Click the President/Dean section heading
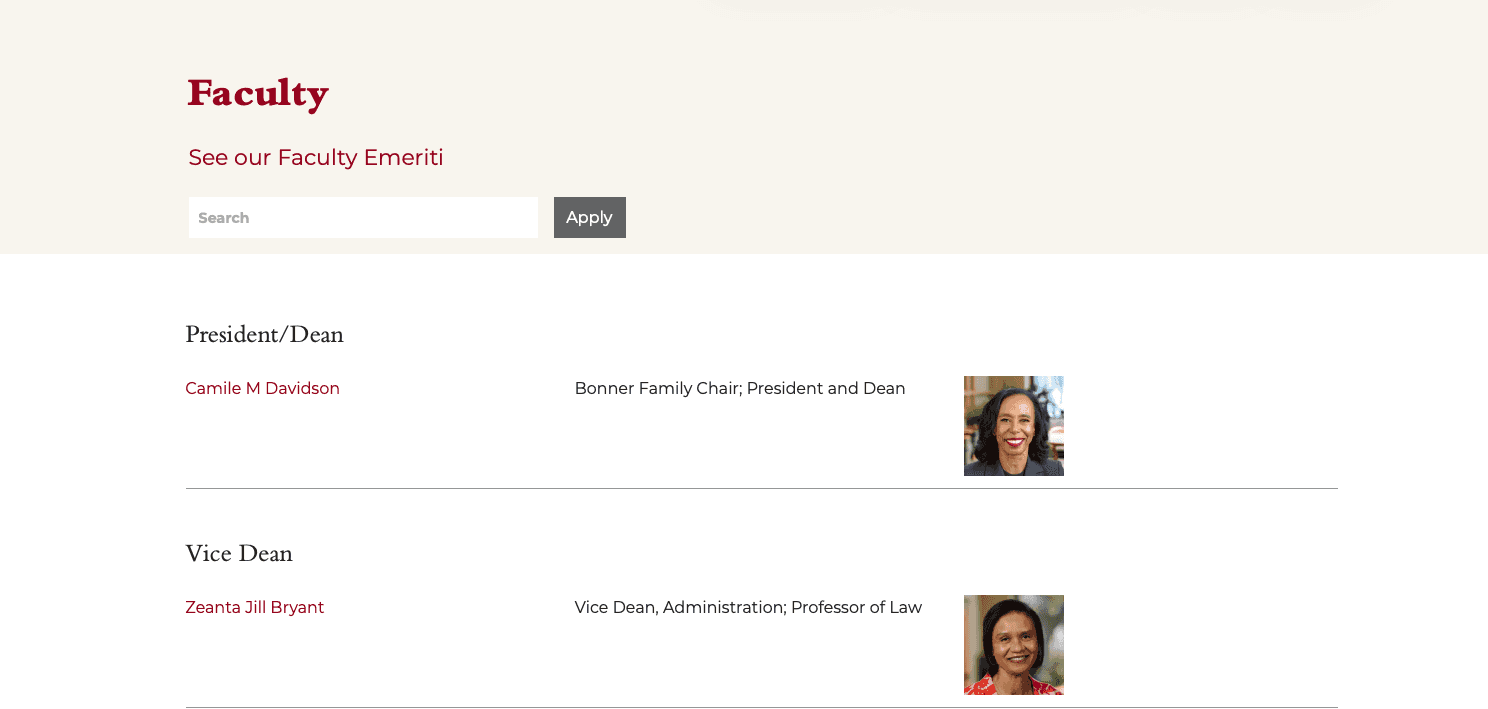The image size is (1488, 709). 264,335
